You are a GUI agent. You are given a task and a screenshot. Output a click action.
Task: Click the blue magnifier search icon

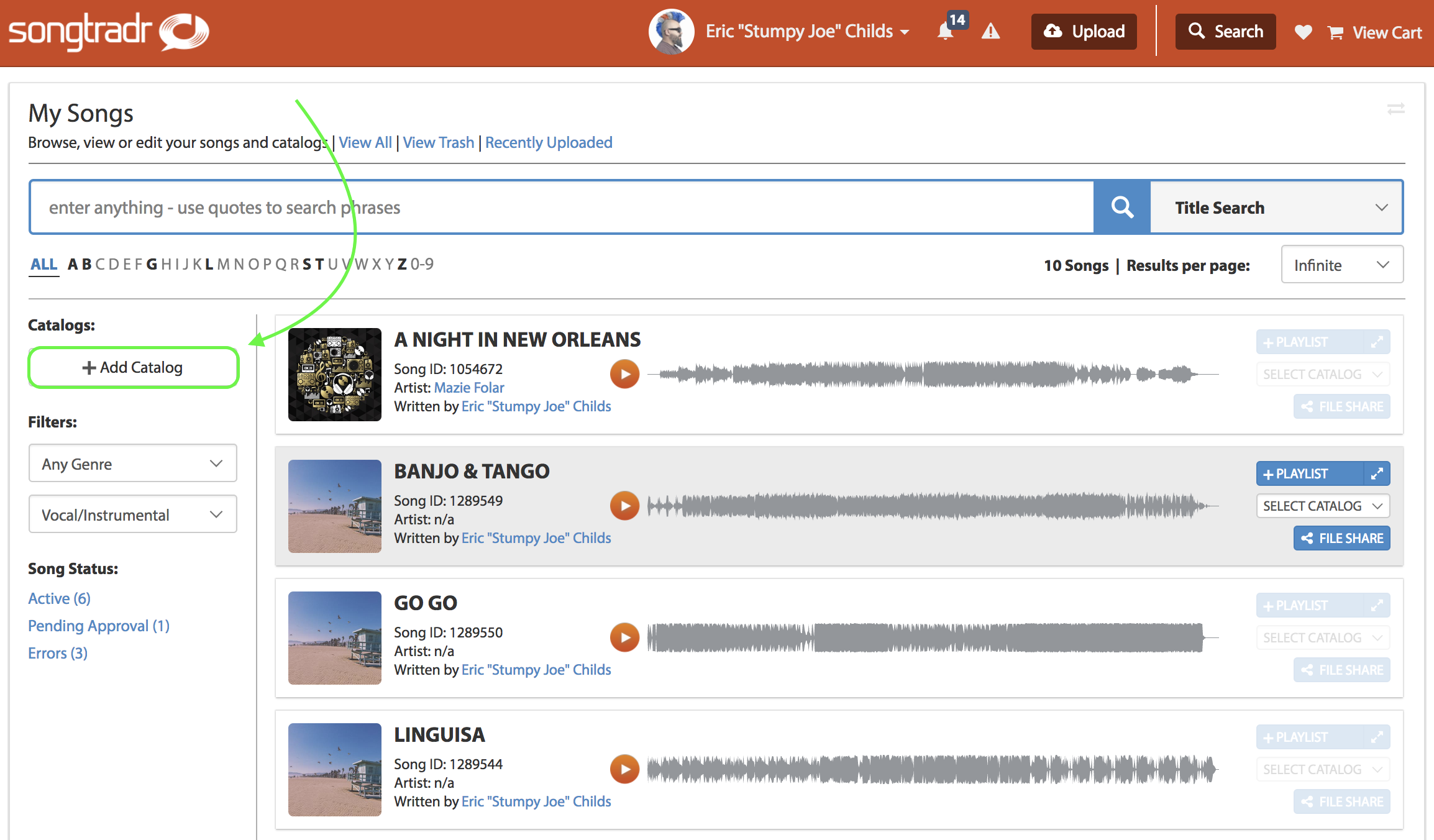(1122, 208)
